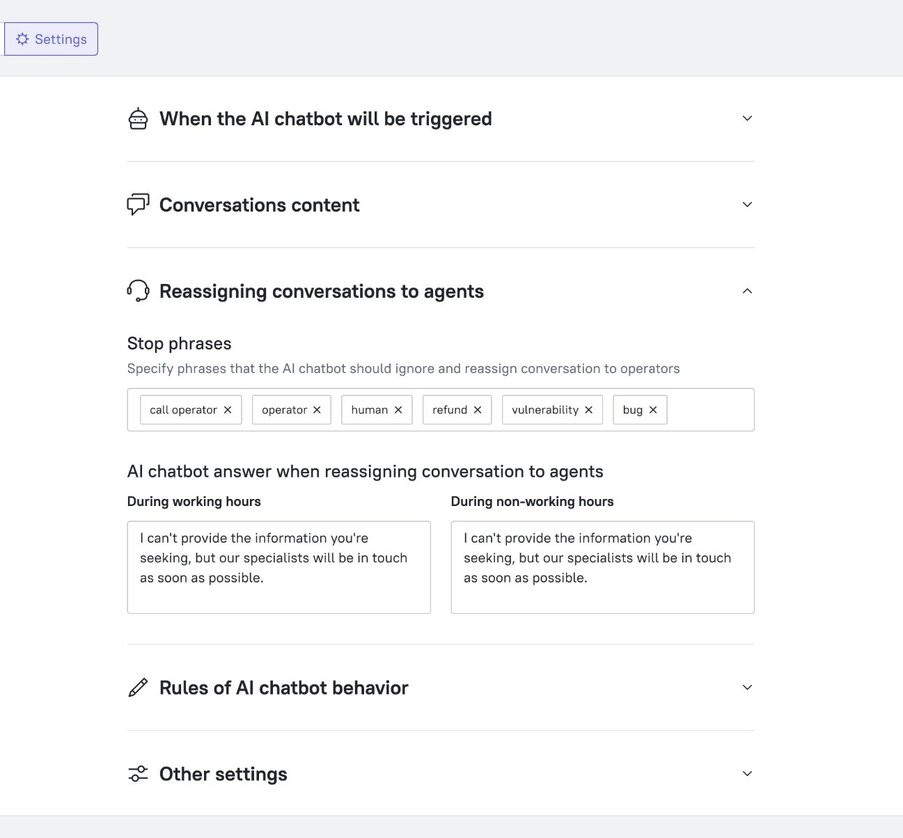Collapse the Reassigning conversations to agents section
This screenshot has height=838, width=903.
(x=747, y=291)
